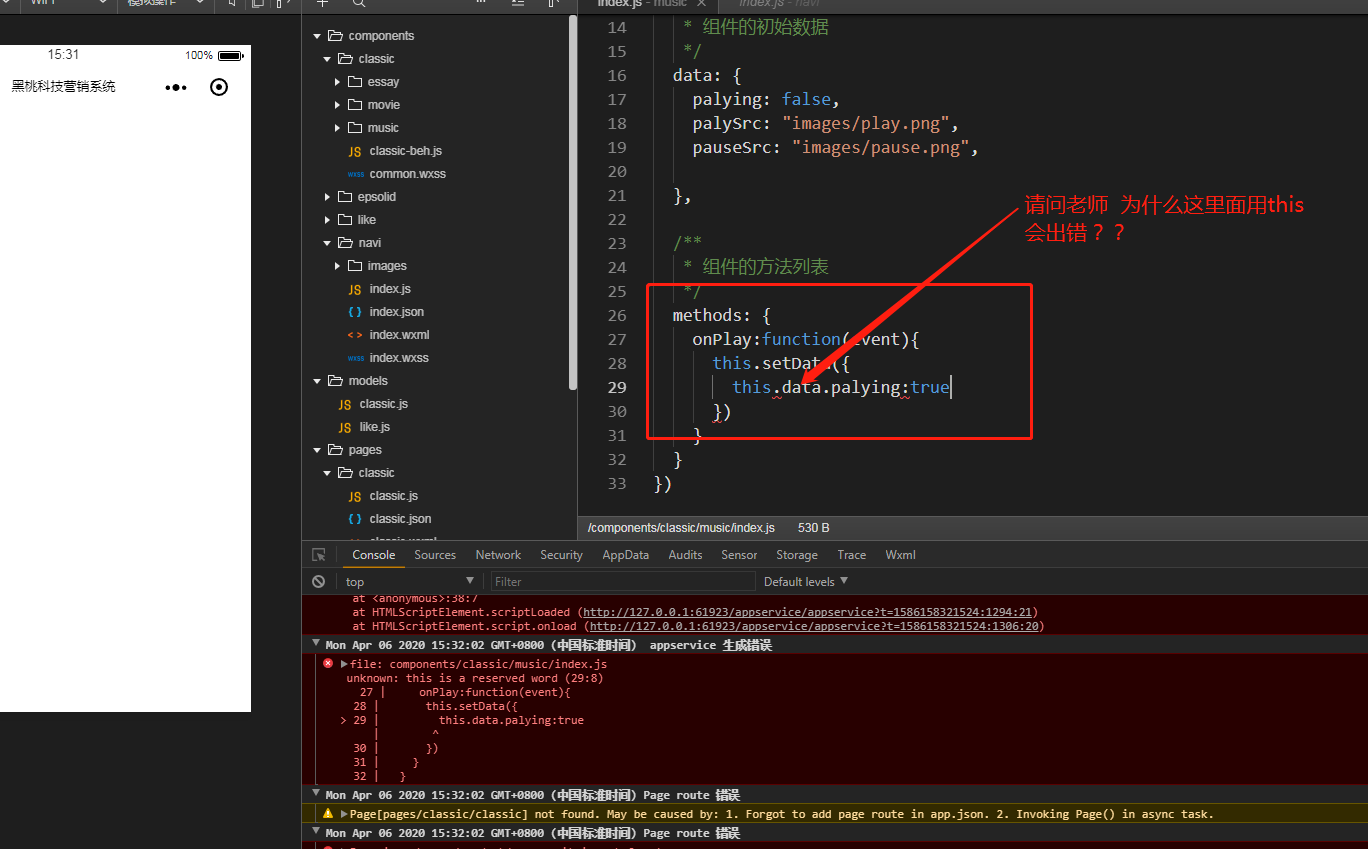
Task: Open the Default levels dropdown
Action: point(805,582)
